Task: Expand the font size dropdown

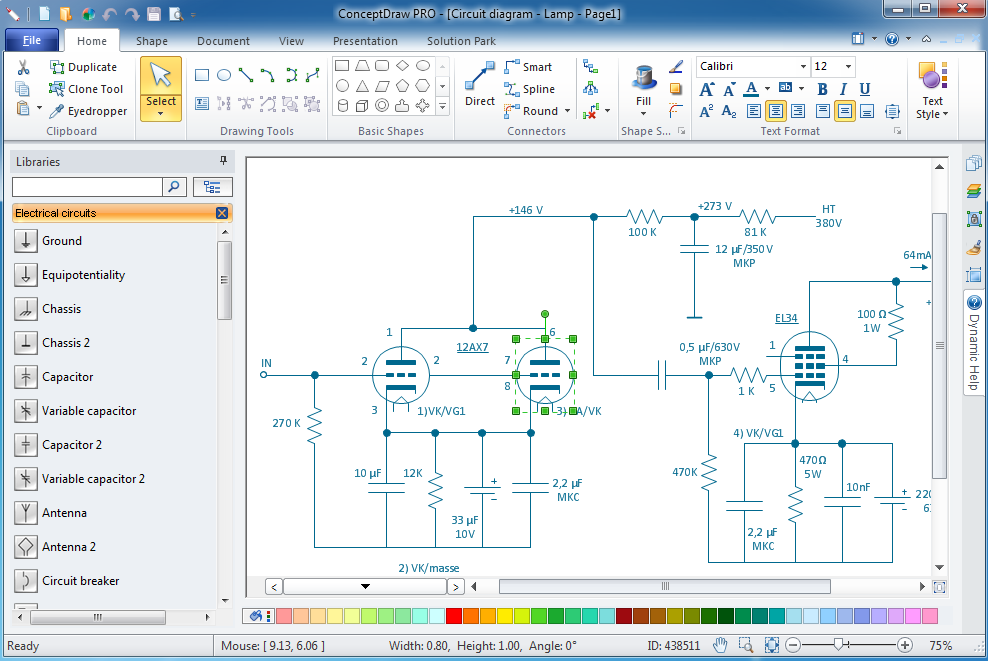Action: pos(849,66)
